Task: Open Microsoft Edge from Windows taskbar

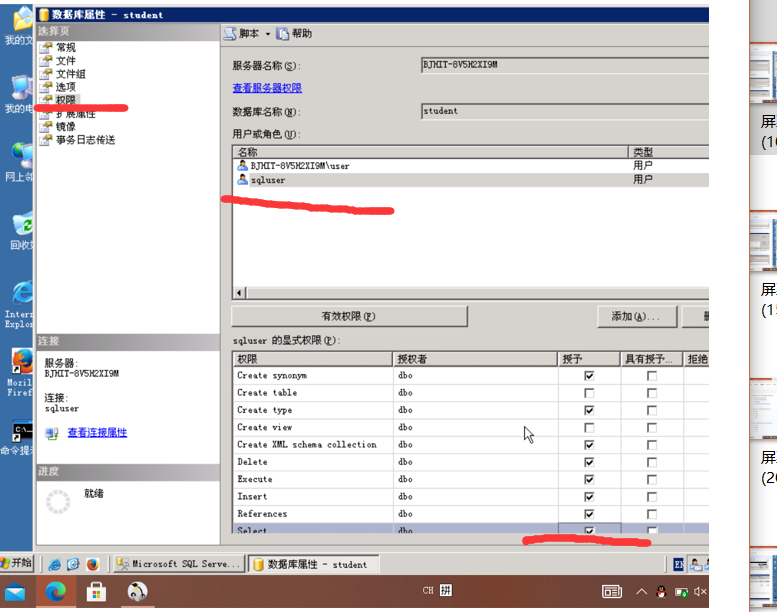Action: [x=56, y=592]
